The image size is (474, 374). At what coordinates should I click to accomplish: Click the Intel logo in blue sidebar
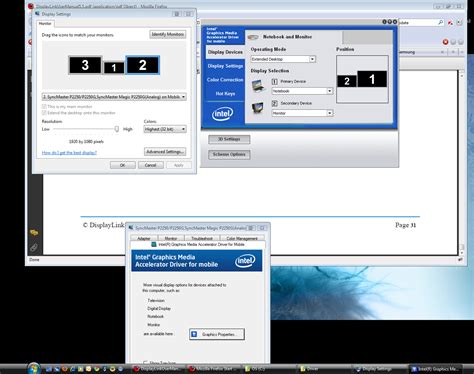pyautogui.click(x=223, y=114)
